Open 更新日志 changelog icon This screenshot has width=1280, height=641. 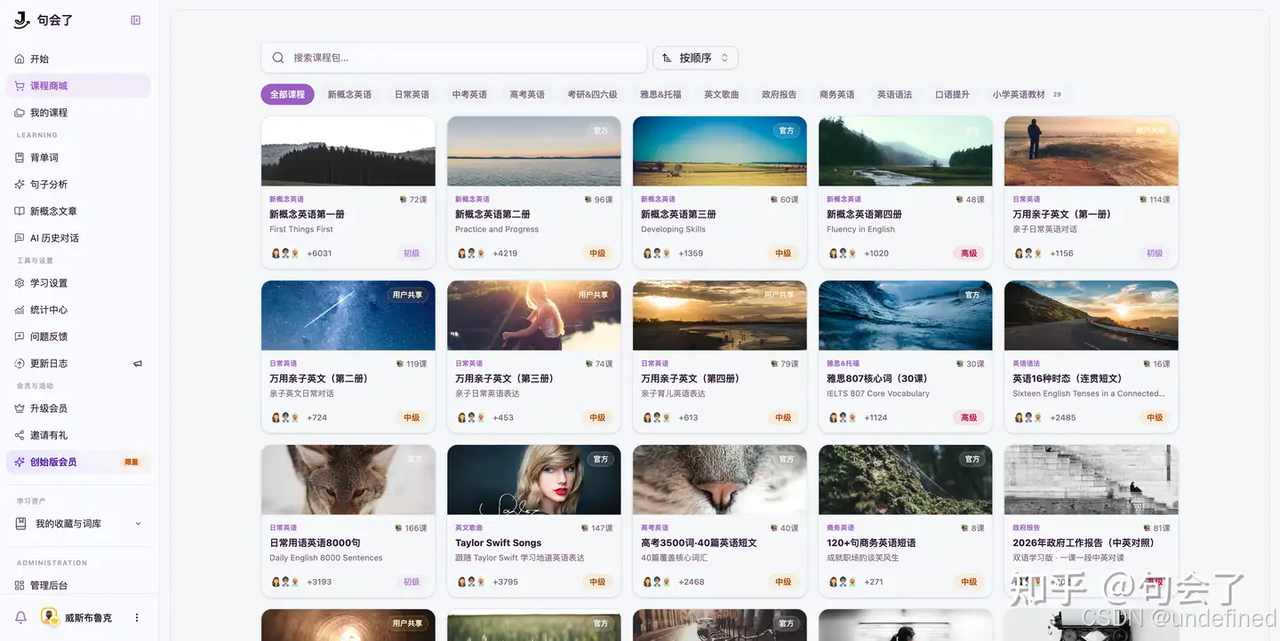pyautogui.click(x=20, y=363)
